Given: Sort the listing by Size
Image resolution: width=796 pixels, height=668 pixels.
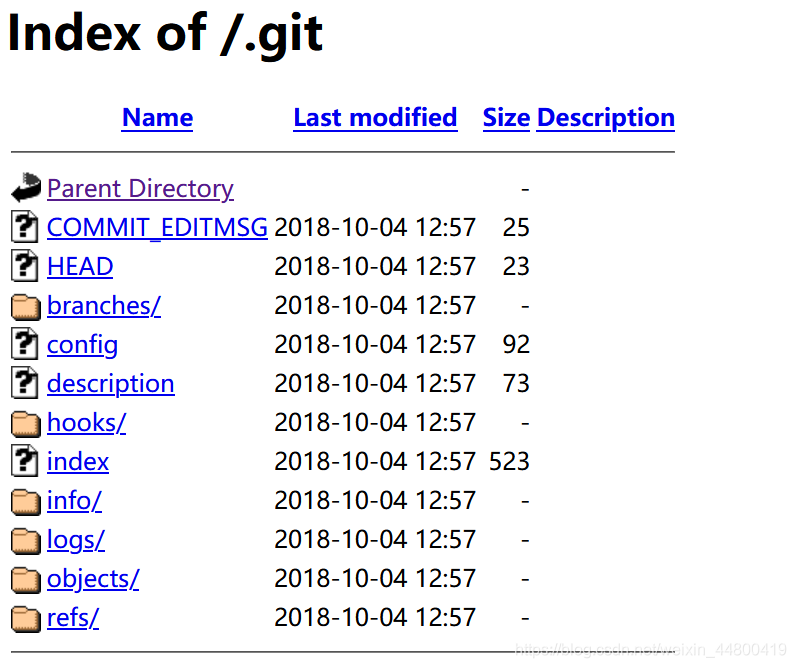Looking at the screenshot, I should [506, 118].
